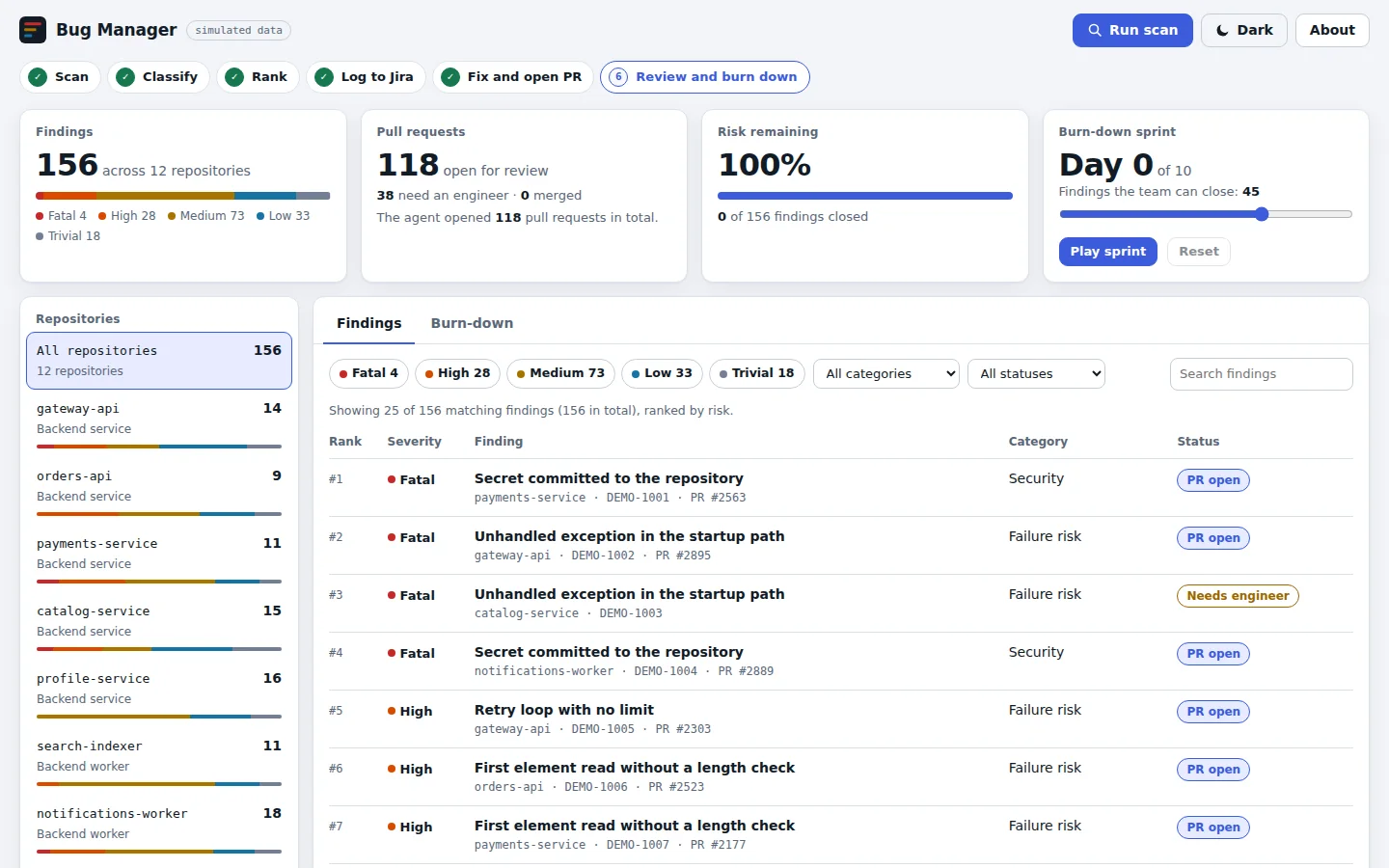The image size is (1389, 868).
Task: Focus the Search findings input
Action: coord(1261,374)
